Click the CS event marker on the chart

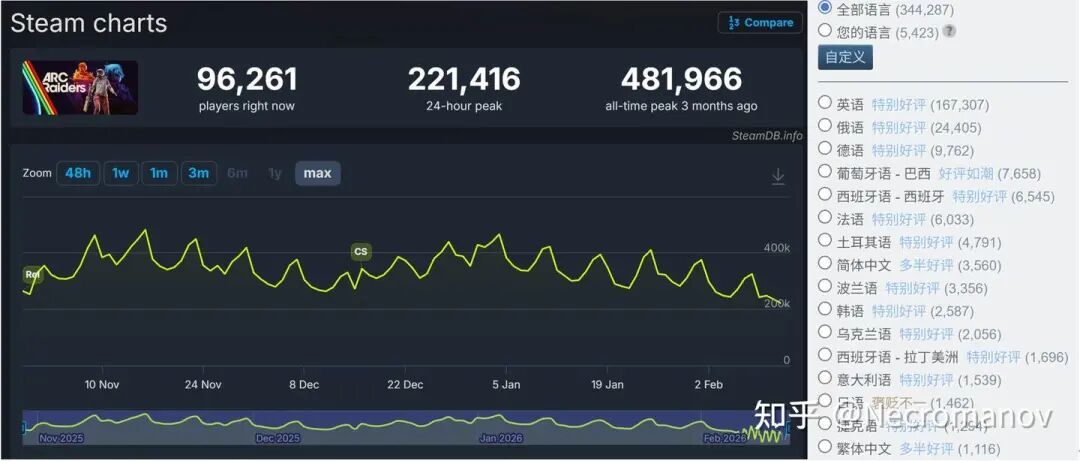coord(360,252)
